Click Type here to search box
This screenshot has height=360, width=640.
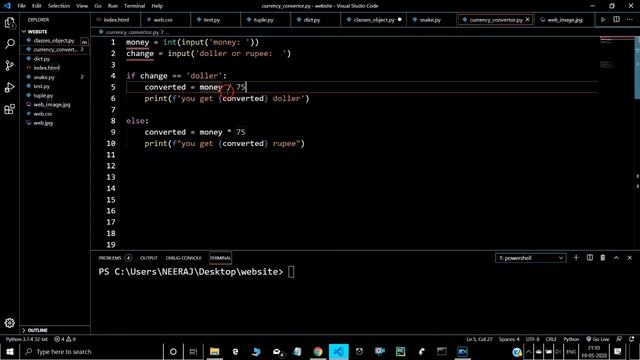(92, 351)
